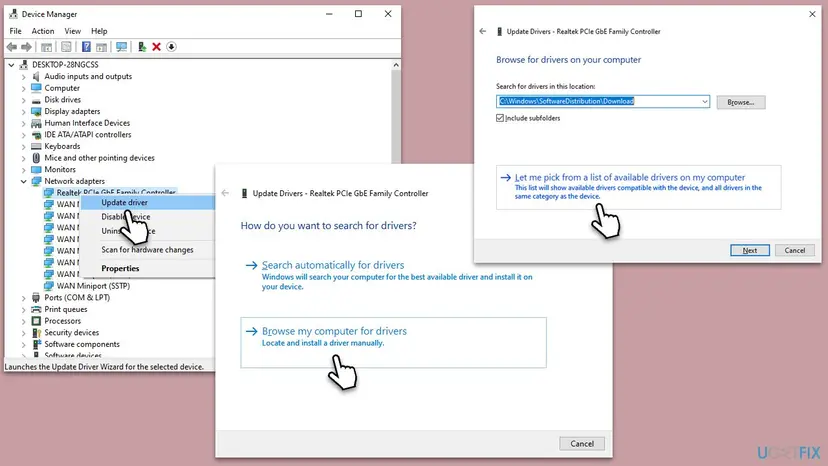
Task: Collapse the DESKTOP-28NGCSS root node
Action: (x=11, y=64)
